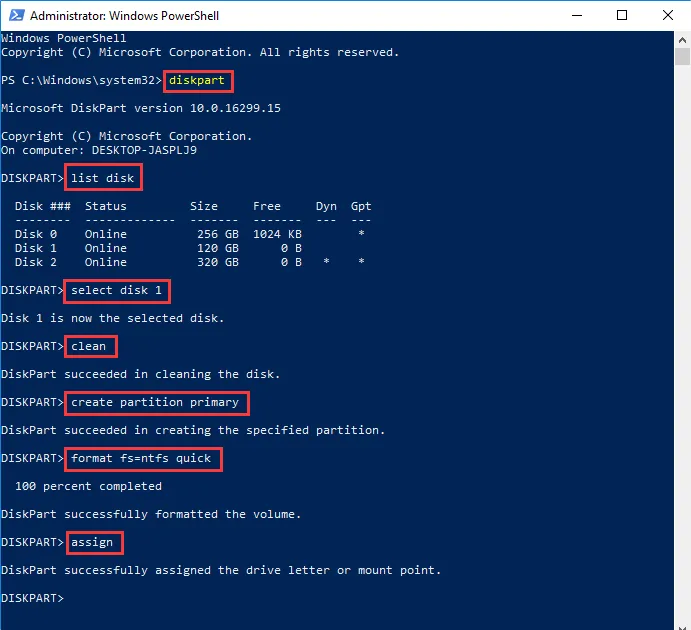Click the scrollbar up arrow

pyautogui.click(x=683, y=40)
